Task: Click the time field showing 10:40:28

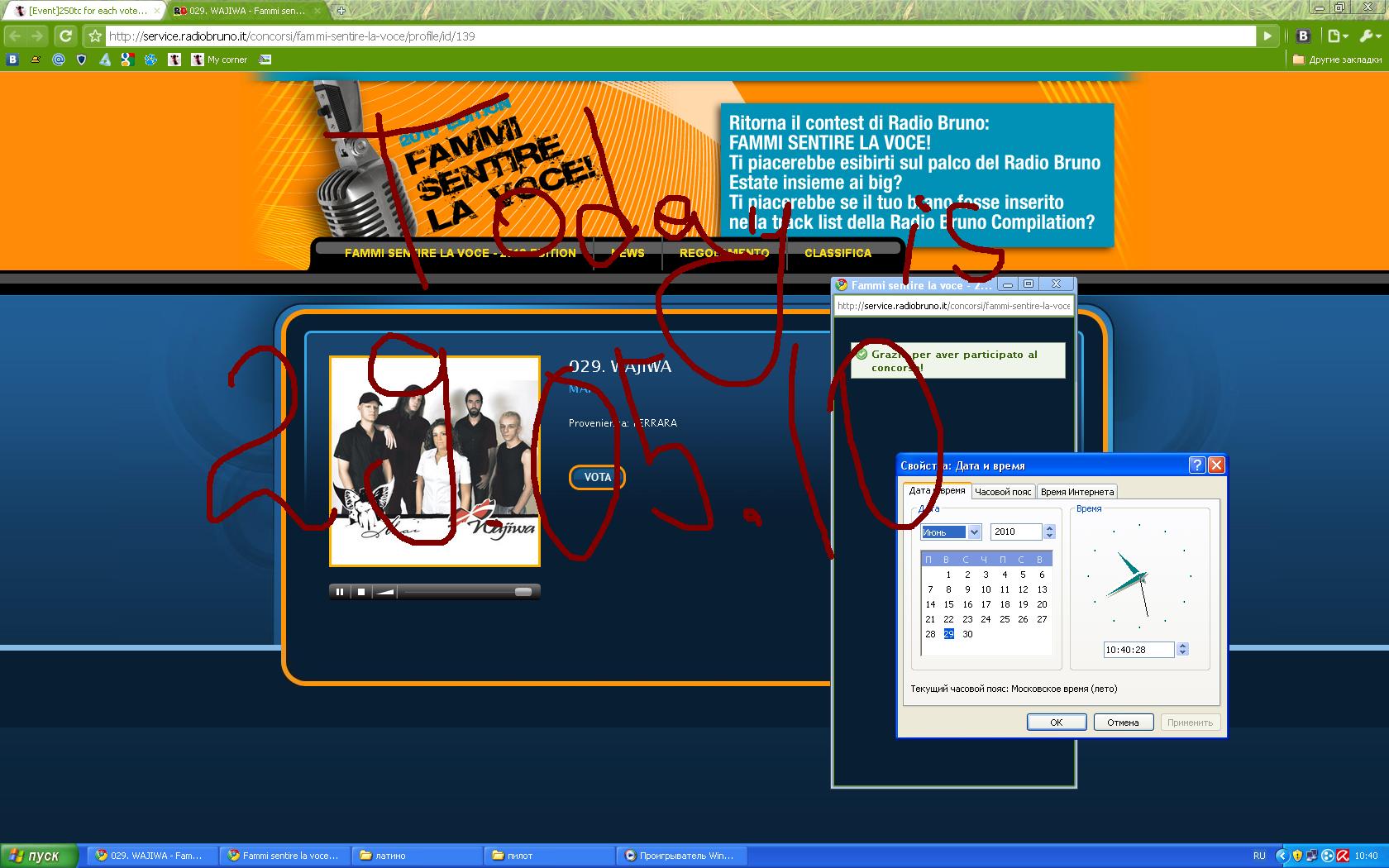Action: (x=1139, y=650)
